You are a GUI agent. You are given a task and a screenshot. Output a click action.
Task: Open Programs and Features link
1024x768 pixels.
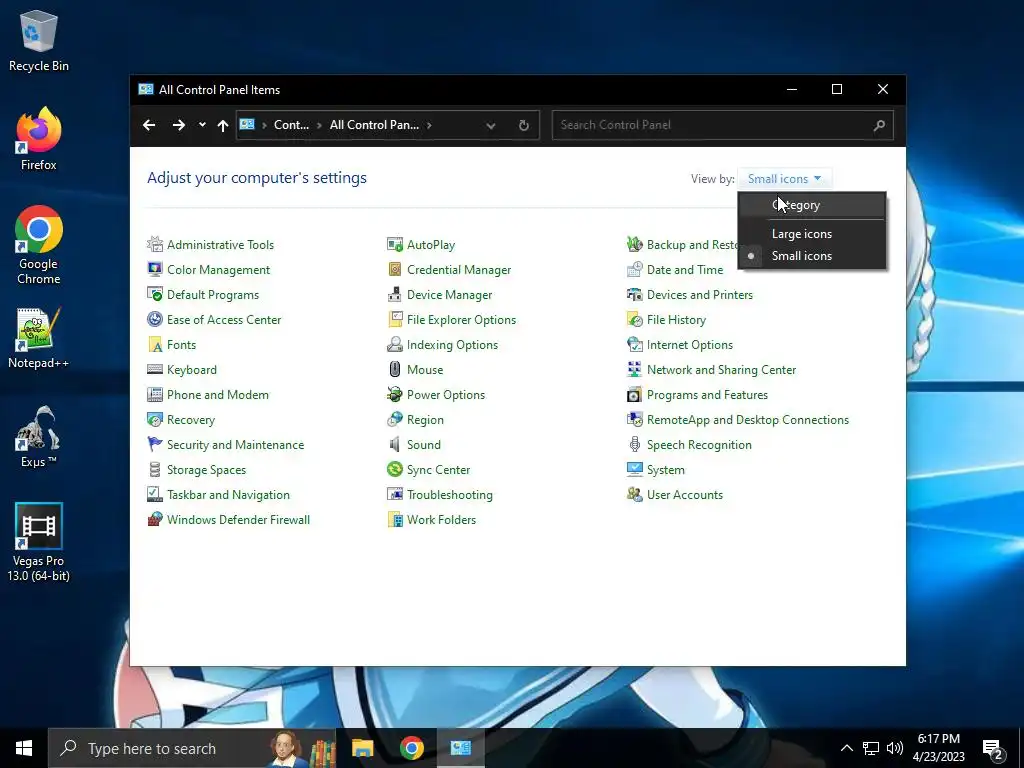click(707, 395)
